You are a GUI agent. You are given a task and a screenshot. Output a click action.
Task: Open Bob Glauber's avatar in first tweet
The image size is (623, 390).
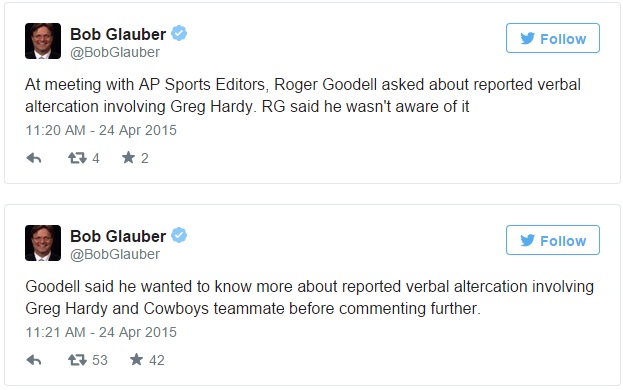pos(43,41)
